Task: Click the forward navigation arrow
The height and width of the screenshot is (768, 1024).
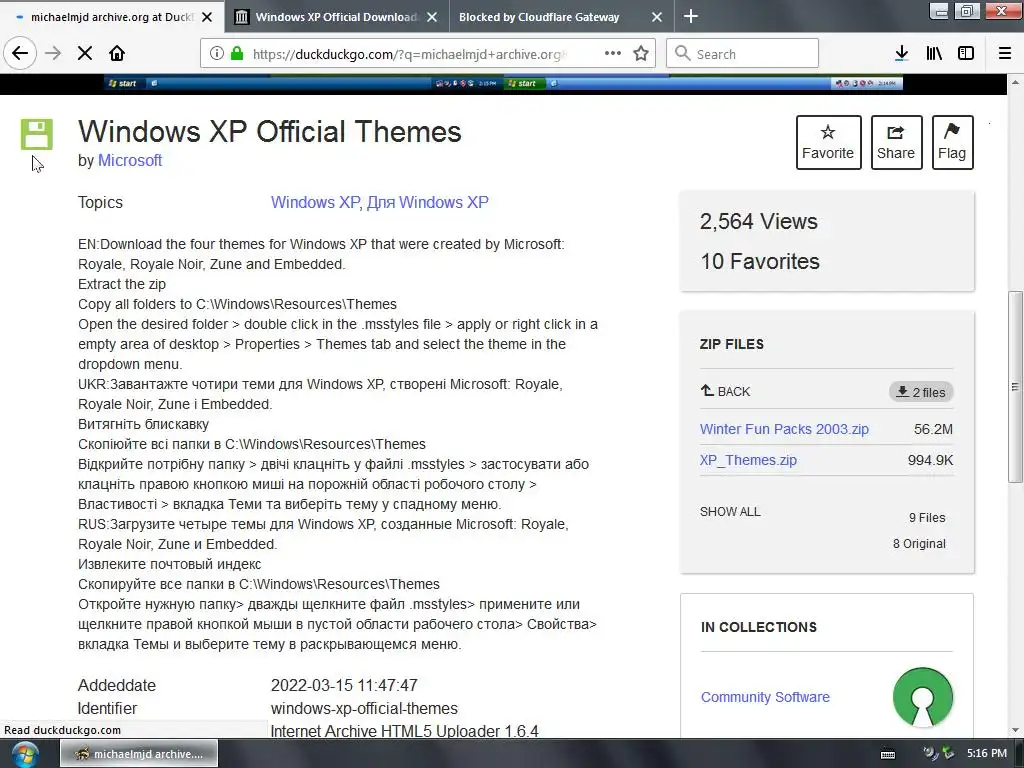Action: 53,54
